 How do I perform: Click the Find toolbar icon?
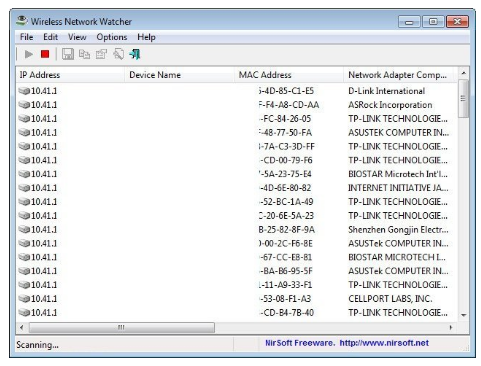(118, 54)
